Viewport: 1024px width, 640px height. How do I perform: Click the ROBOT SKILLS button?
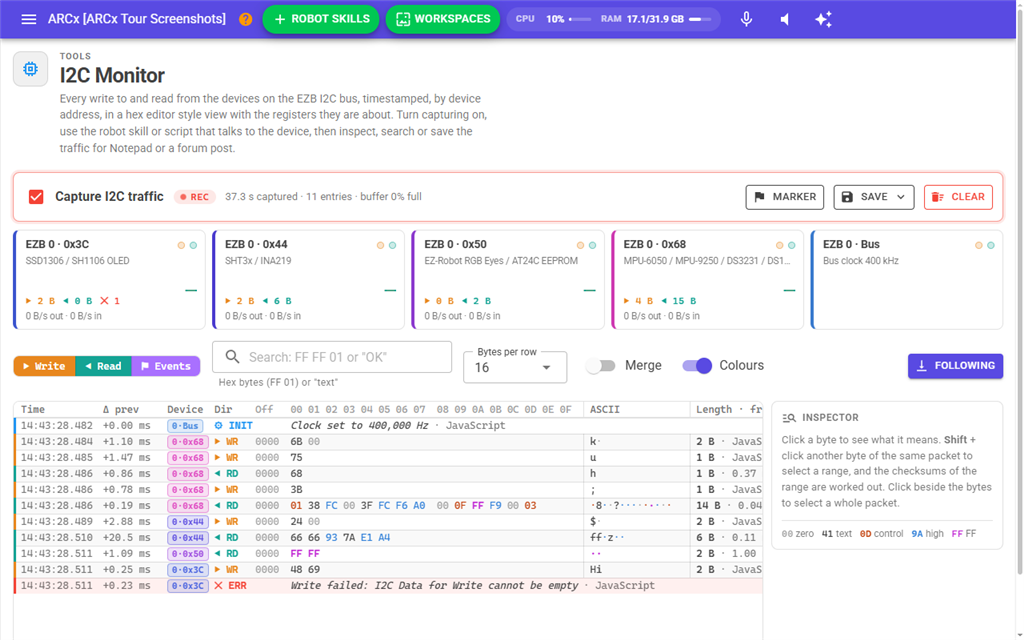(321, 19)
